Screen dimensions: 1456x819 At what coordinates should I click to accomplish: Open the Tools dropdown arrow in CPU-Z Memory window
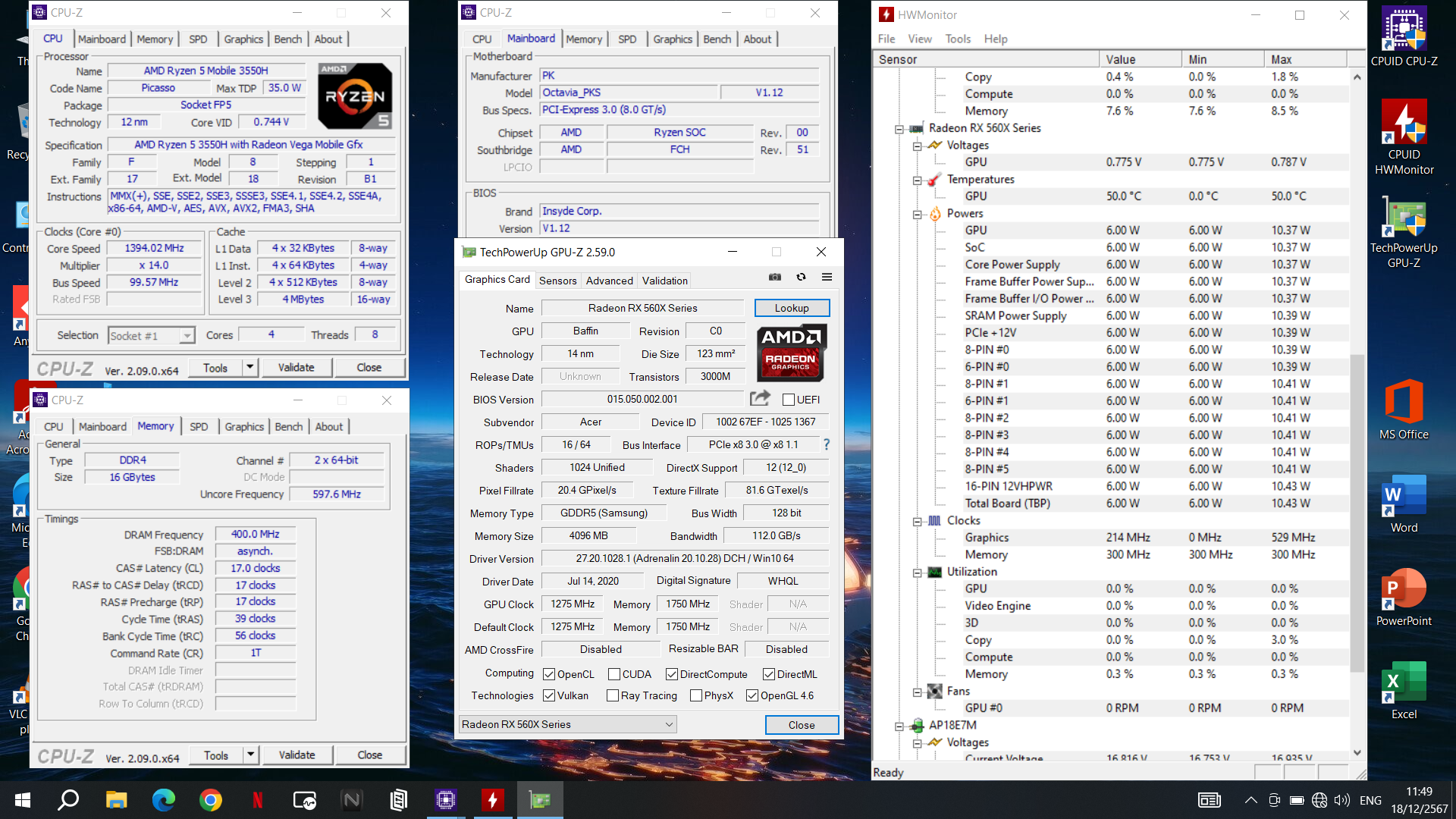[x=251, y=755]
